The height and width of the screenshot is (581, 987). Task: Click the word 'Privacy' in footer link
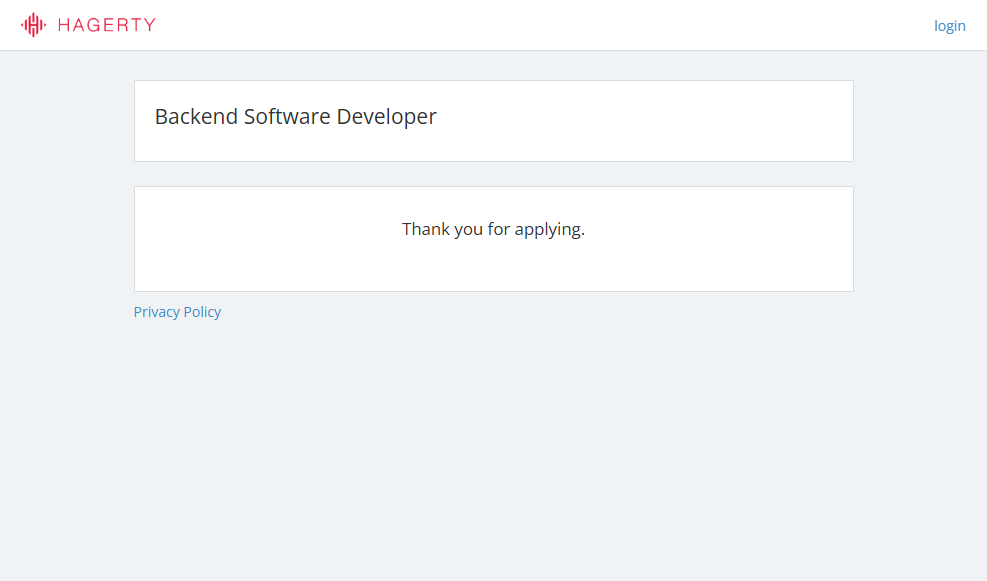[x=156, y=312]
